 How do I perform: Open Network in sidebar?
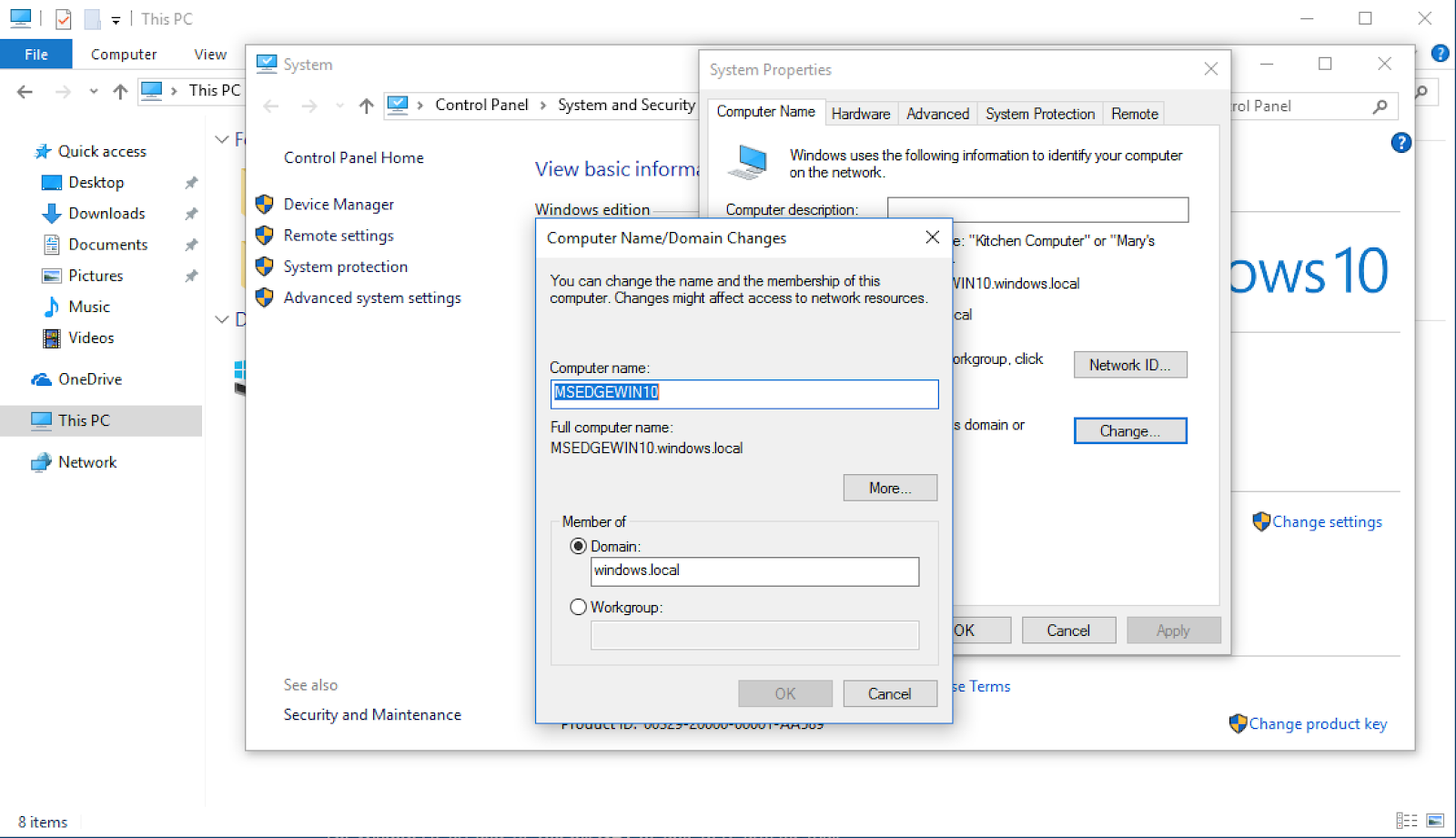point(87,462)
